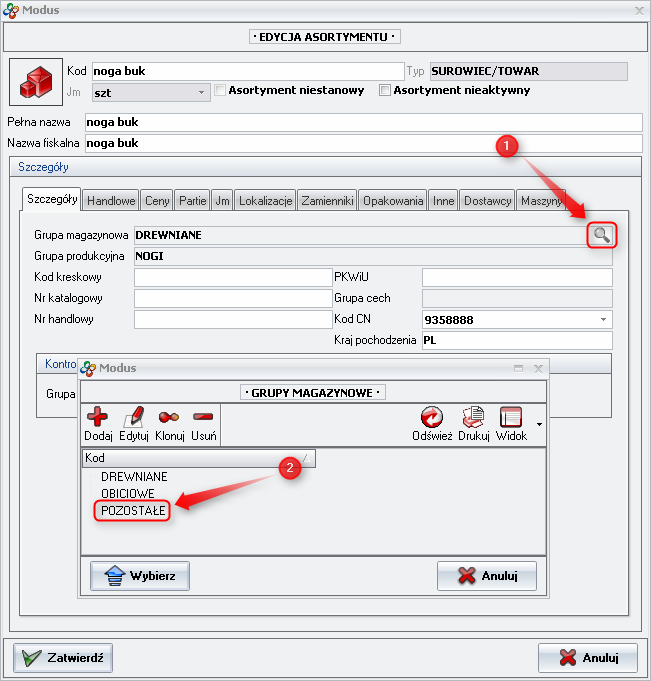Open the Widok view icon
The image size is (651, 681).
(511, 417)
